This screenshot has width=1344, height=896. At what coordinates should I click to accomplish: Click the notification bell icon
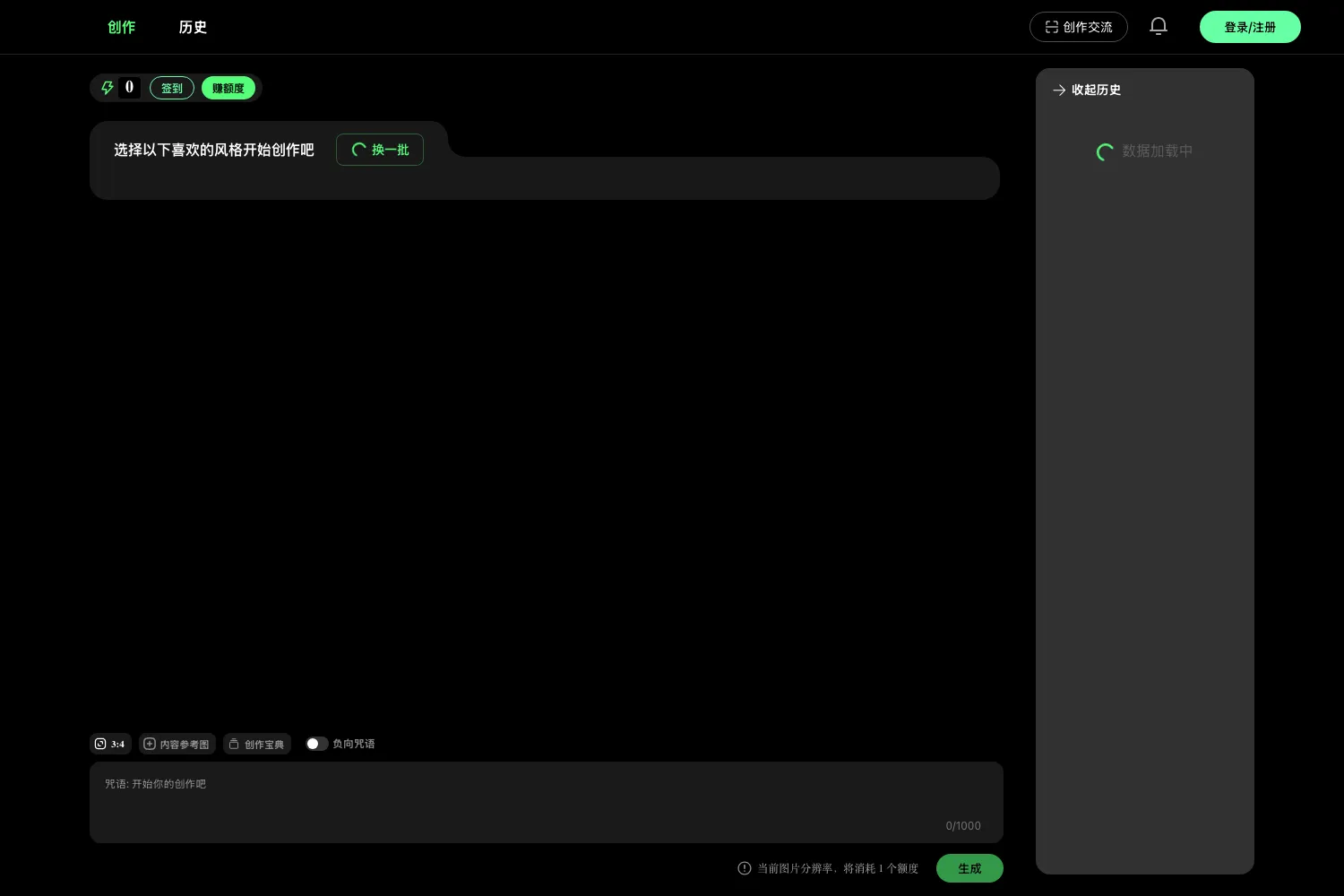(1158, 27)
